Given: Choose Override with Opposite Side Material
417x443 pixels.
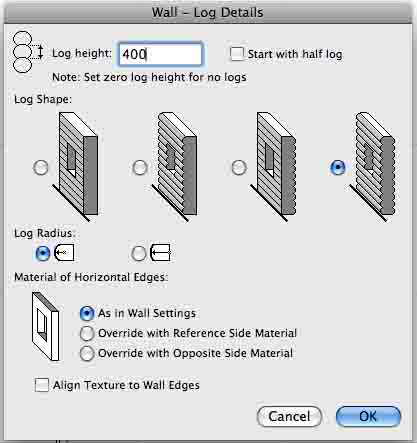Looking at the screenshot, I should [x=87, y=353].
